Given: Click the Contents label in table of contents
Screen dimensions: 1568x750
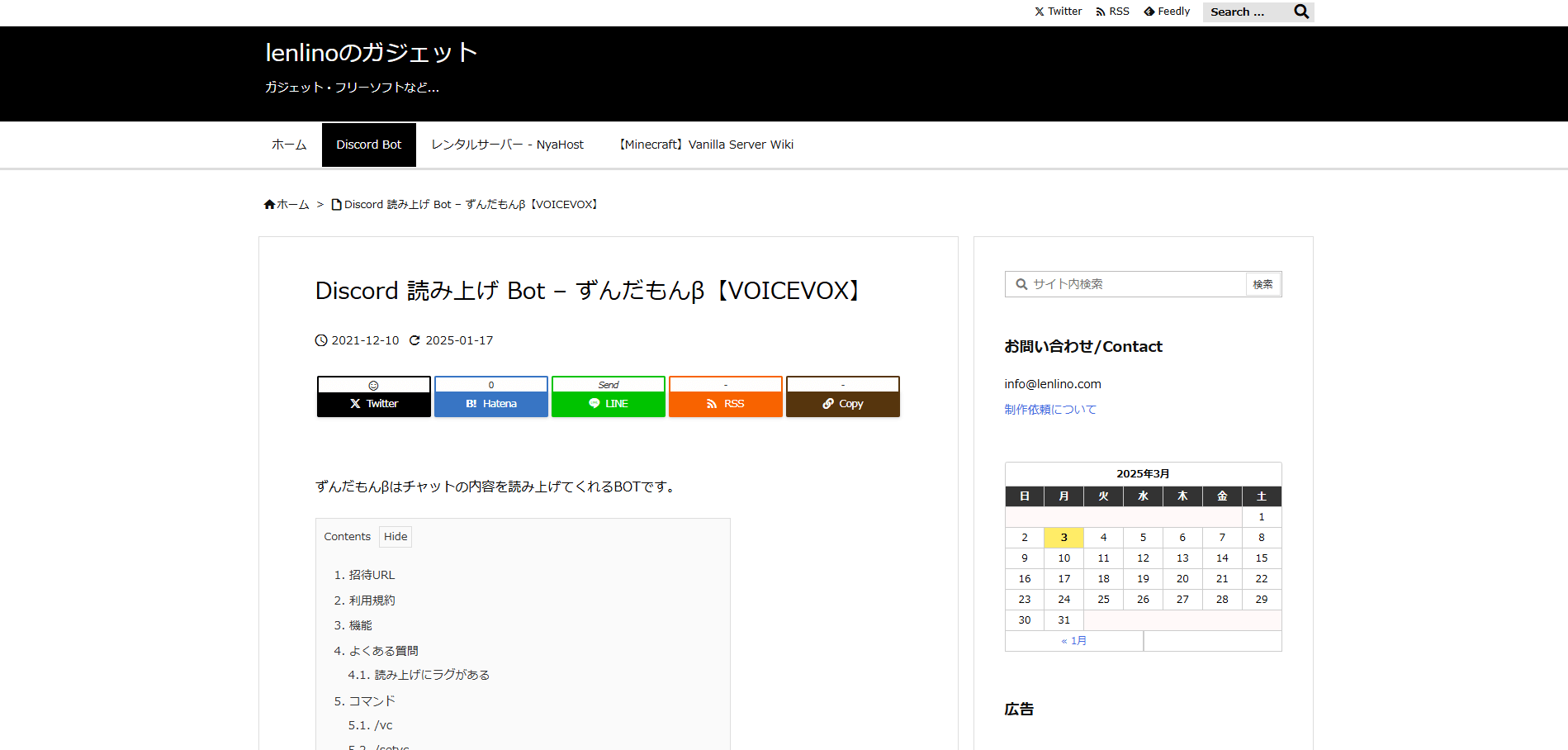Looking at the screenshot, I should (x=348, y=537).
